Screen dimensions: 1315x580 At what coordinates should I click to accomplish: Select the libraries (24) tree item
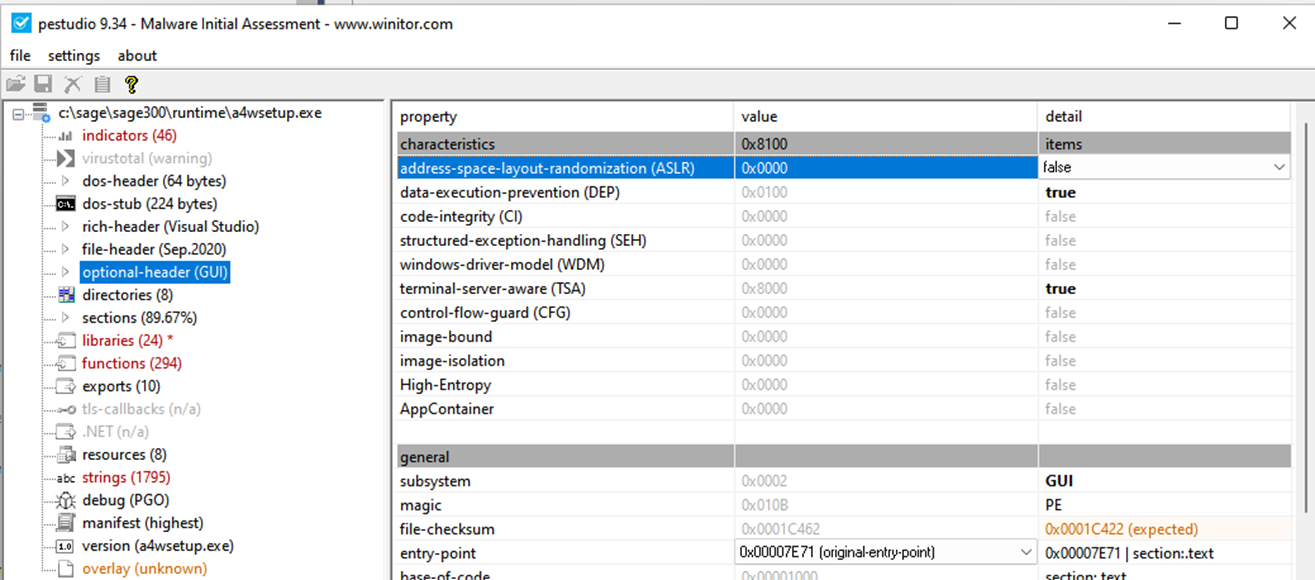pyautogui.click(x=121, y=341)
